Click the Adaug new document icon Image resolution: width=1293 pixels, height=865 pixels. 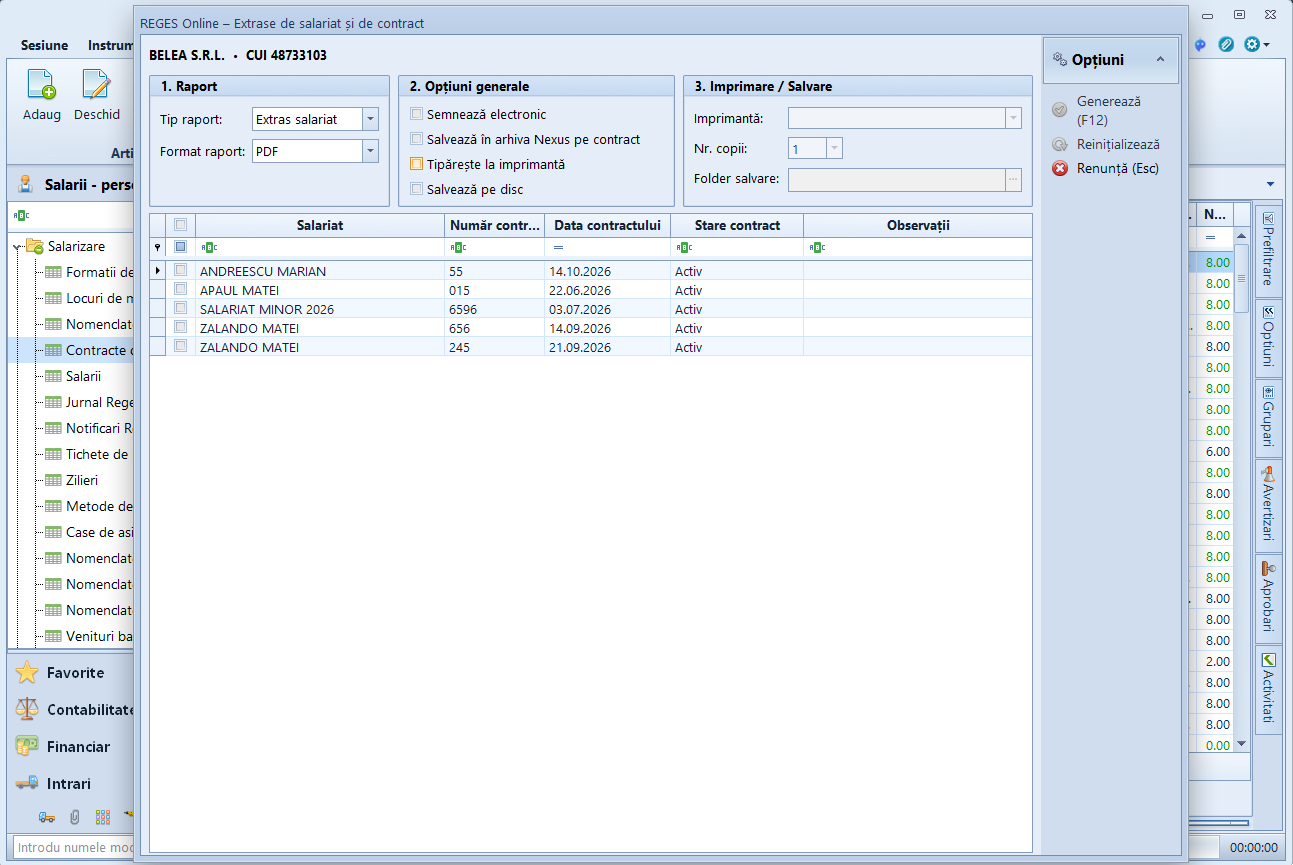pyautogui.click(x=42, y=84)
